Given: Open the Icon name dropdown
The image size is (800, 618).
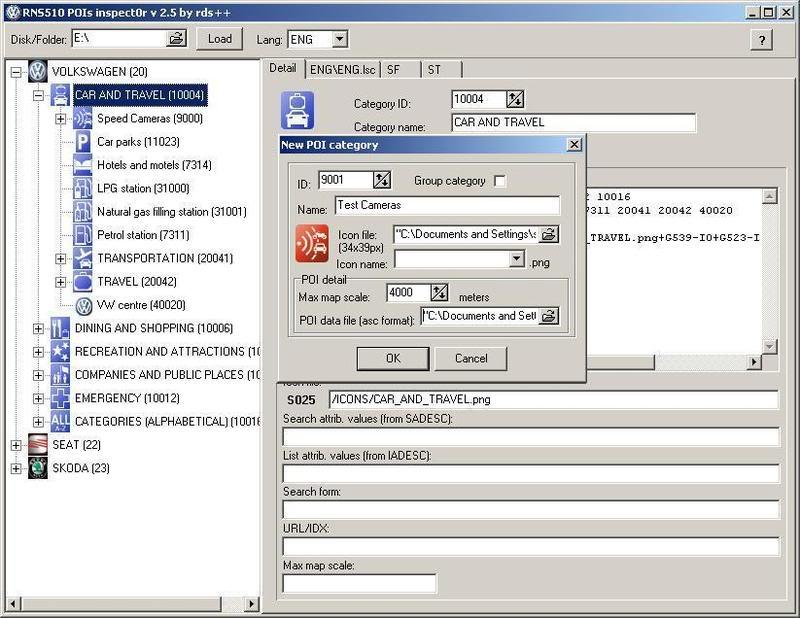Looking at the screenshot, I should tap(517, 259).
